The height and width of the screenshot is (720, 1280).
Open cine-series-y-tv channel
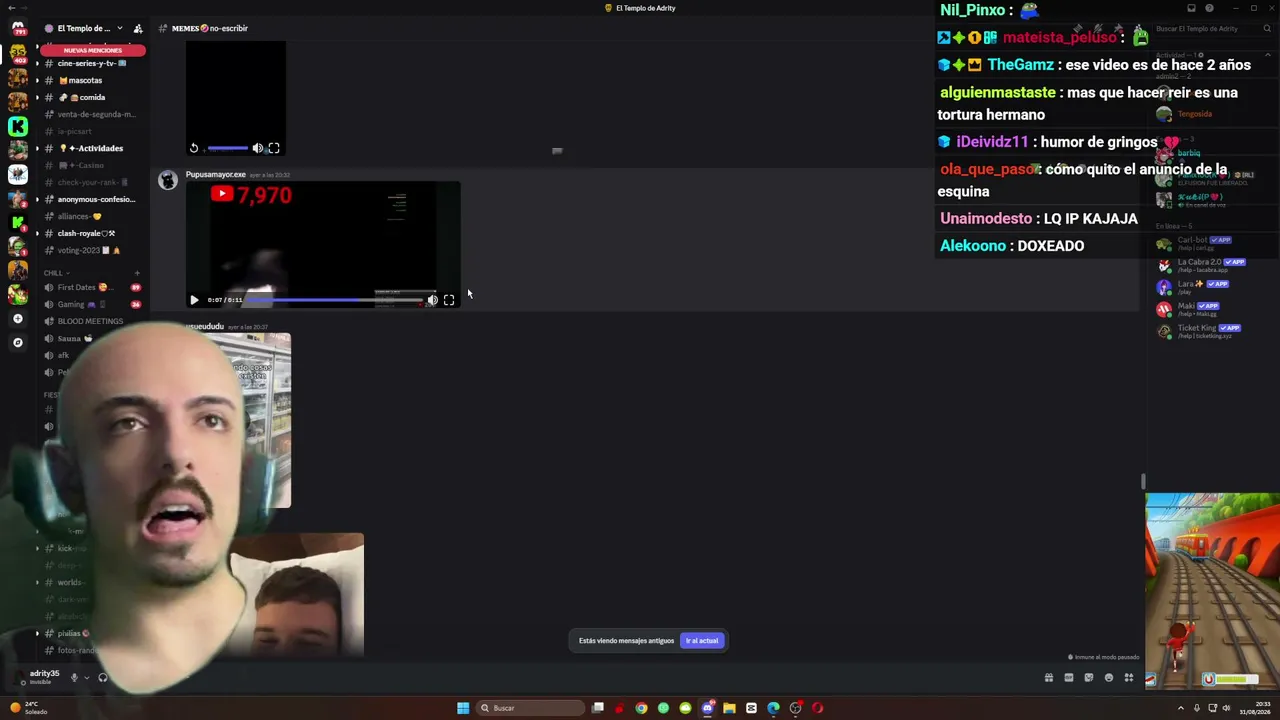[x=91, y=63]
